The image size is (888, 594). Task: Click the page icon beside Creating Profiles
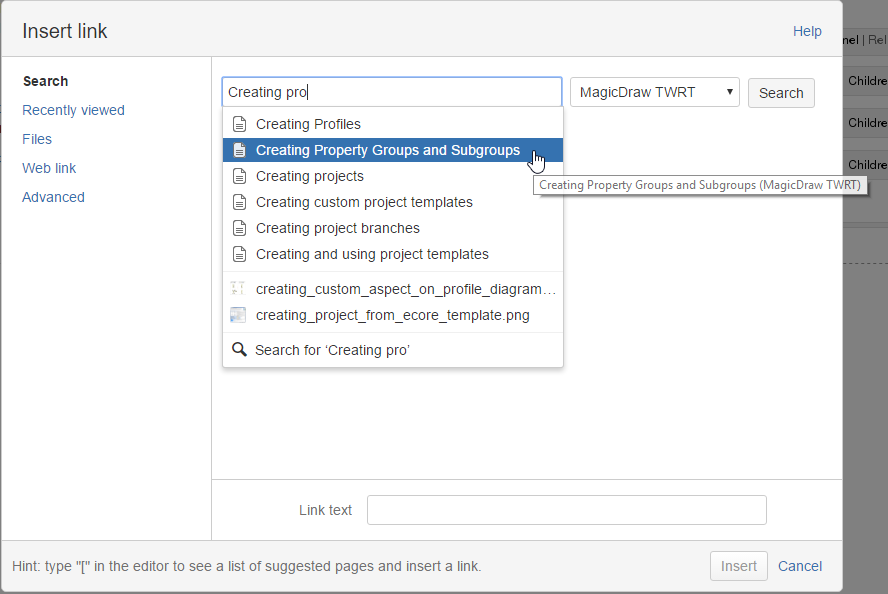(239, 124)
